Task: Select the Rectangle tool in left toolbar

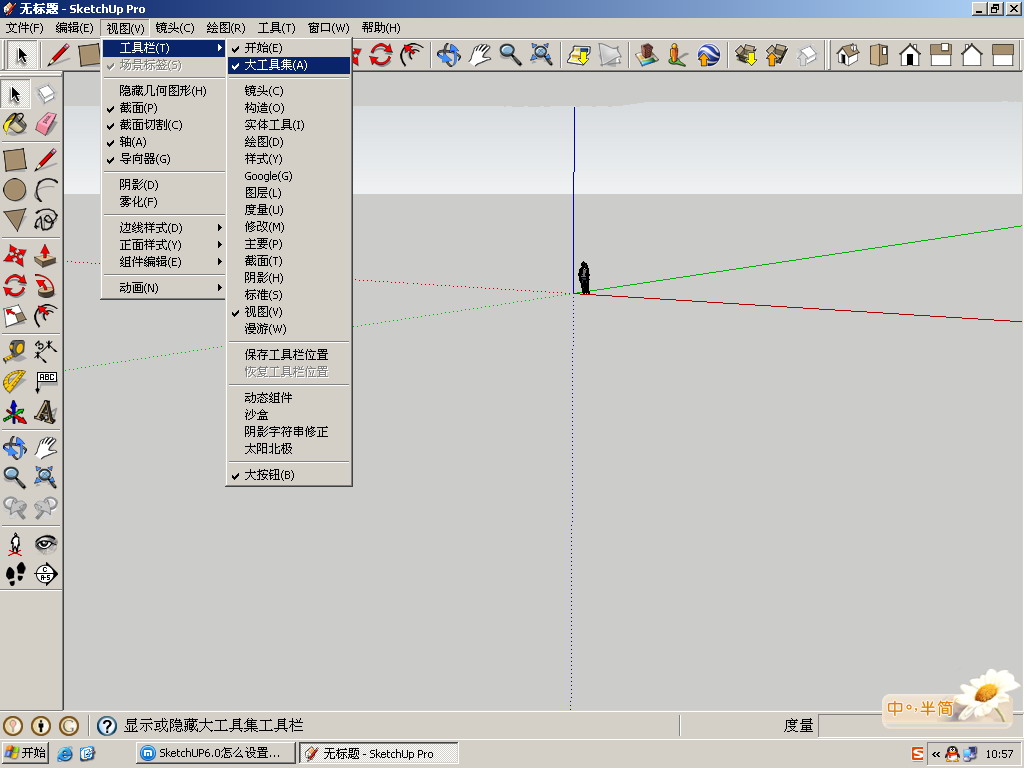Action: 15,159
